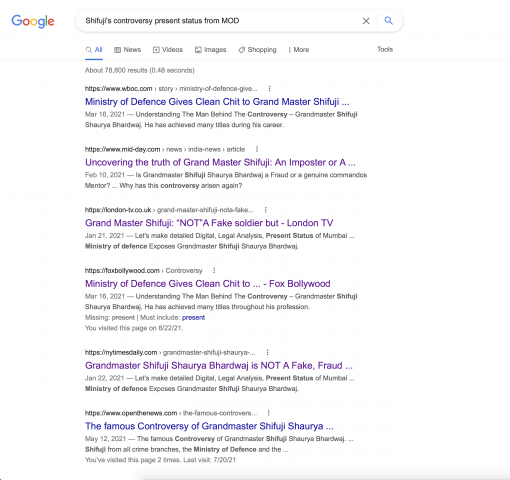
Task: Open options for london-tv.co.uk result
Action: (265, 210)
